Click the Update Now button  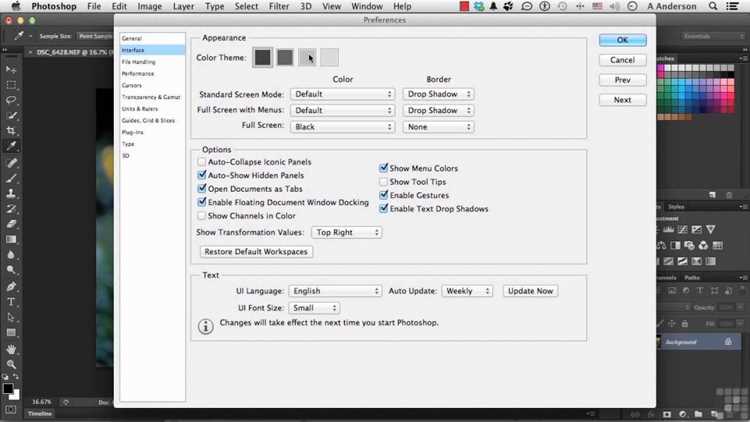530,291
